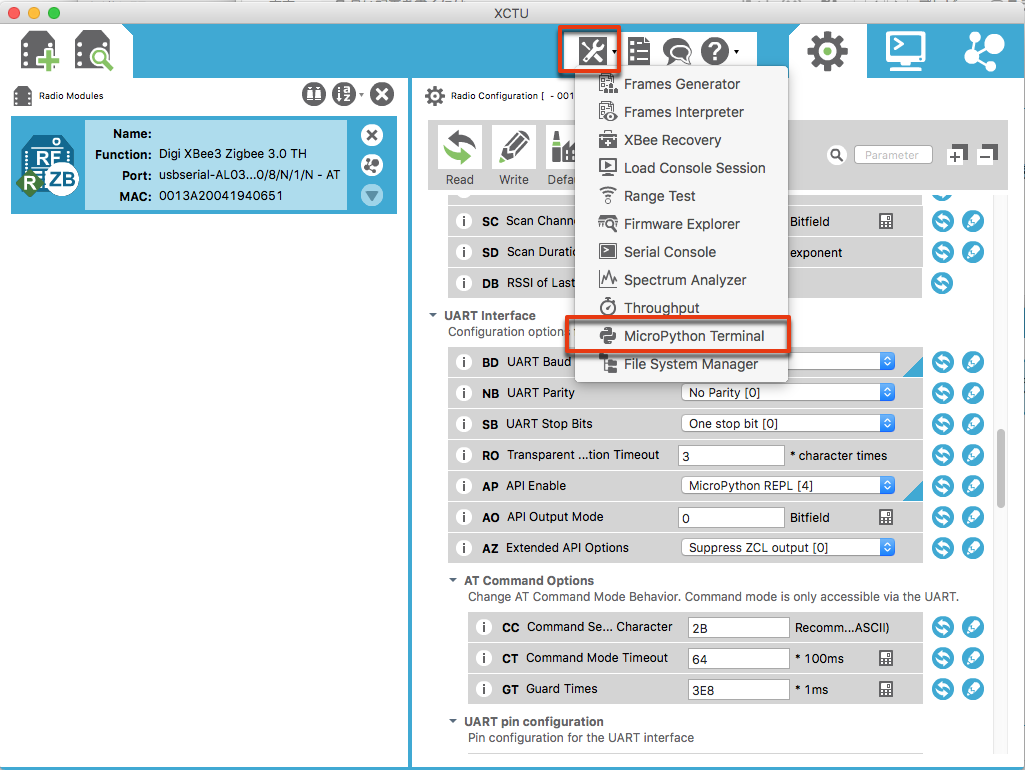The image size is (1025, 770).
Task: Remove the XBee3 module from list
Action: [x=372, y=135]
